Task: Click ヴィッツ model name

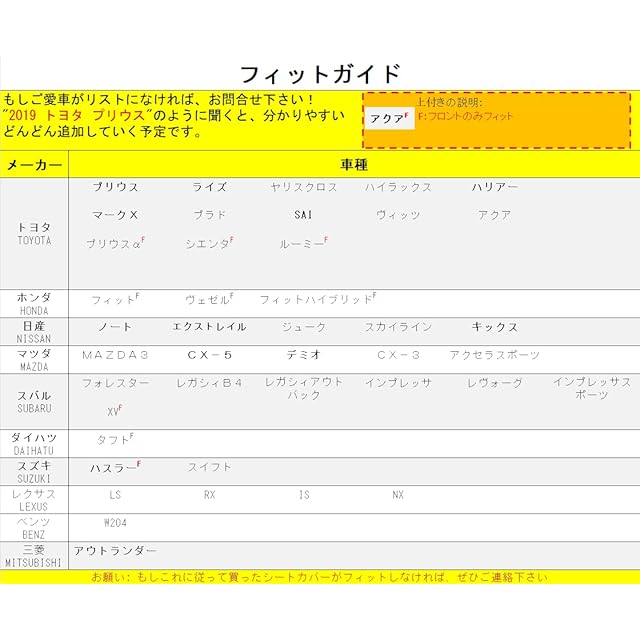Action: click(398, 215)
